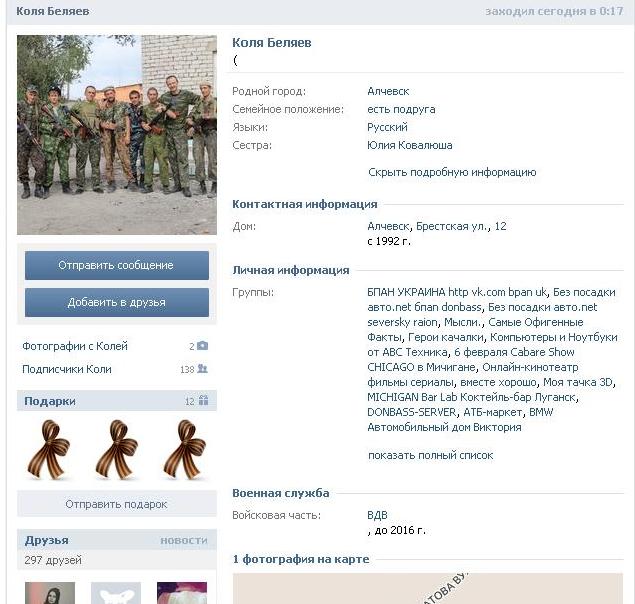635x604 pixels.
Task: Send a message via Отправить сообщение
Action: tap(117, 265)
